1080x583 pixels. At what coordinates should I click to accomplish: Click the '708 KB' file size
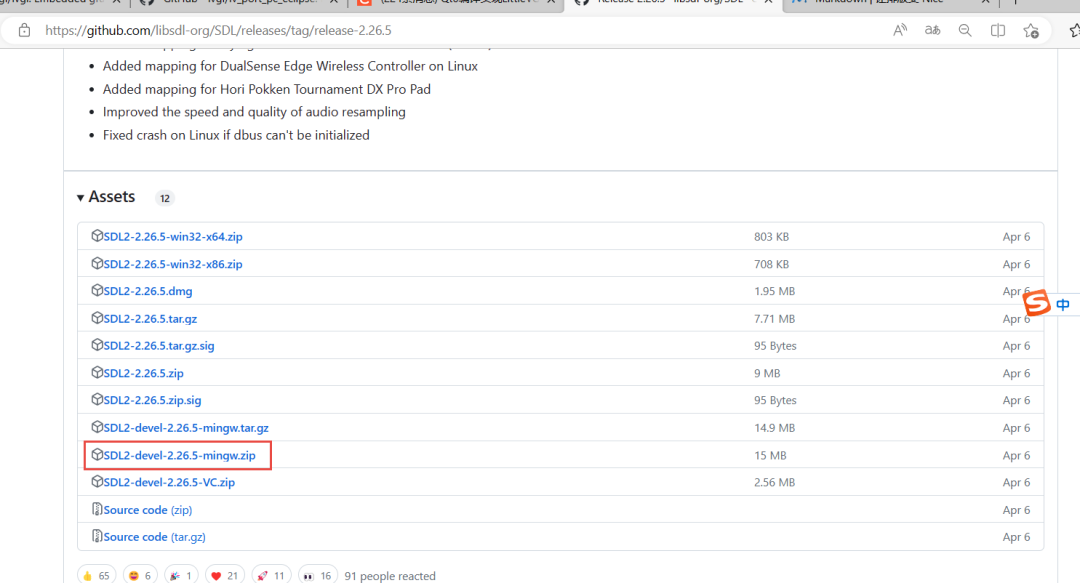click(771, 264)
